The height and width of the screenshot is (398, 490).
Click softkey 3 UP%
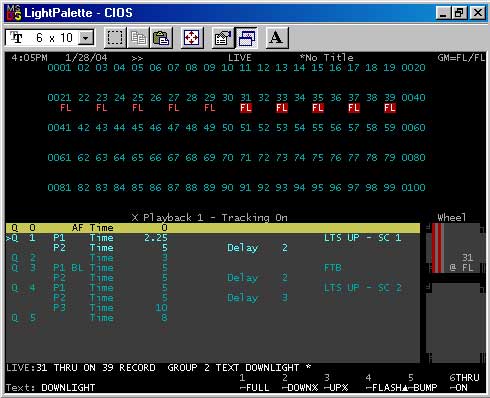click(336, 383)
